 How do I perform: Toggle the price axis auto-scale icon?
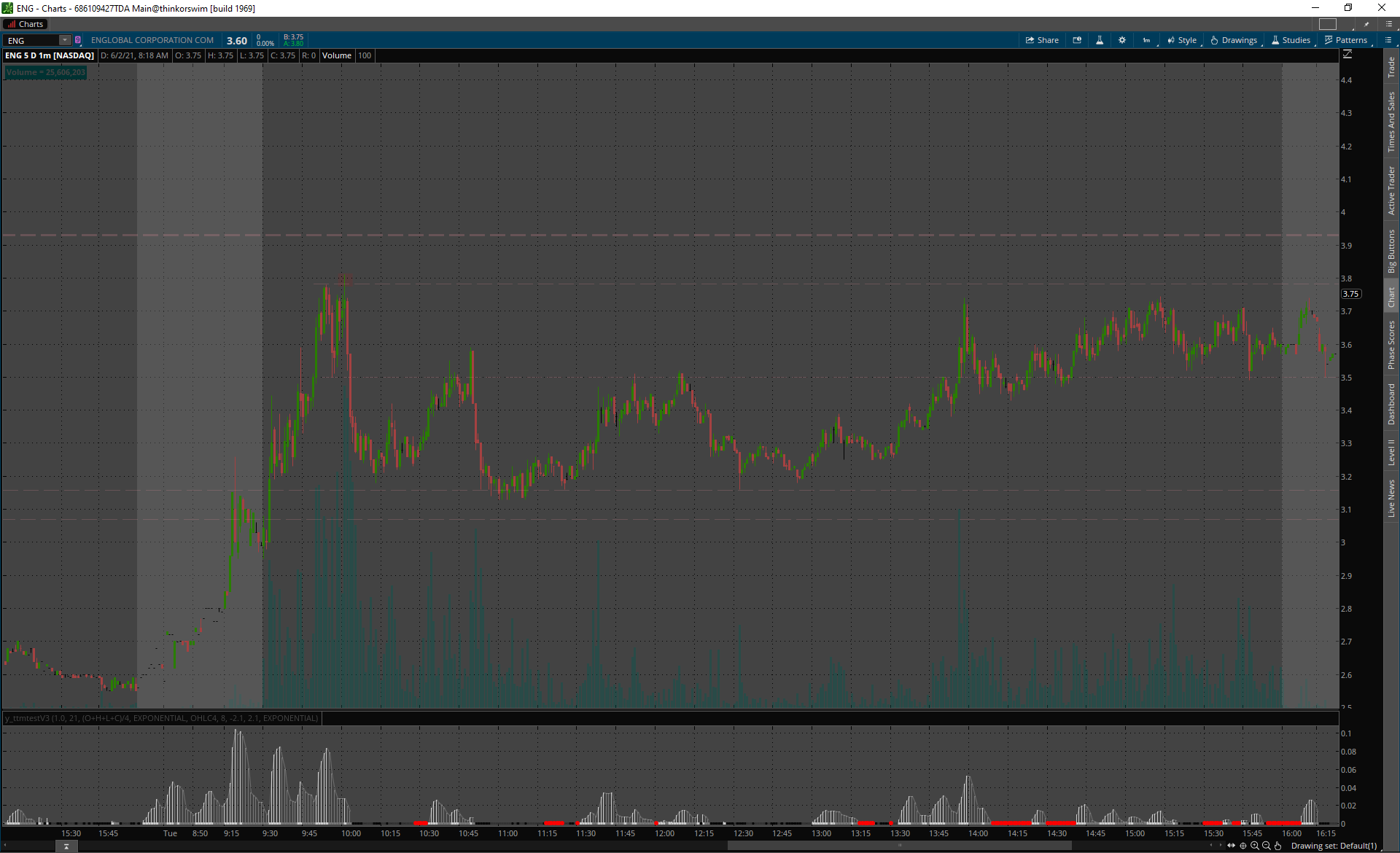(x=1347, y=55)
